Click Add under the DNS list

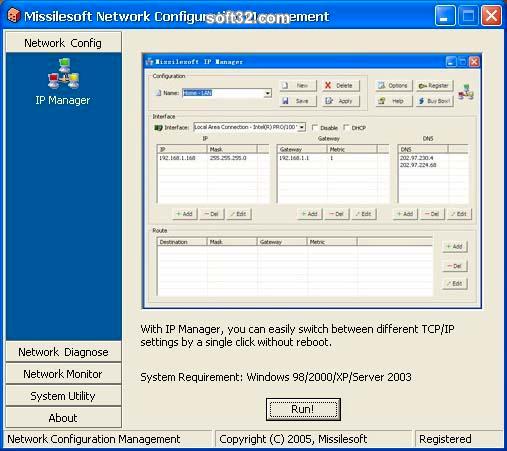click(x=405, y=214)
